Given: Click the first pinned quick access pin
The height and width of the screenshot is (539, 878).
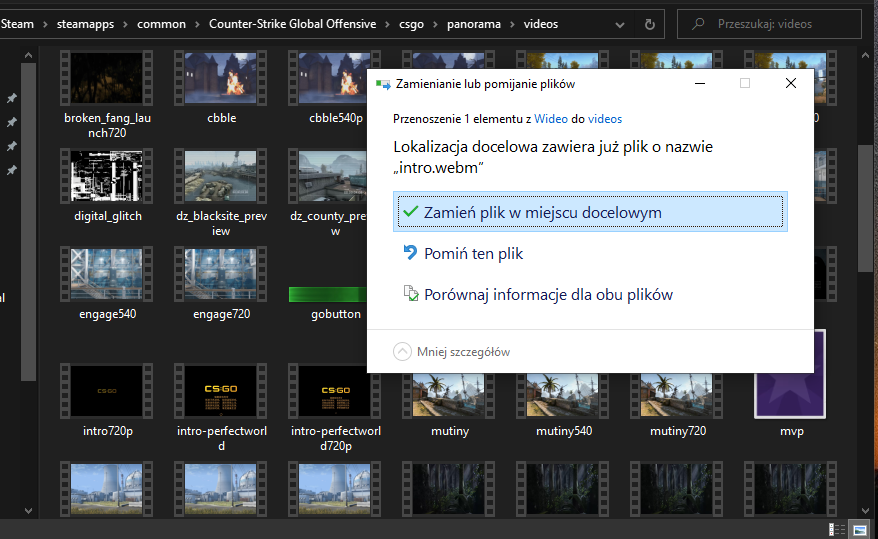Looking at the screenshot, I should pyautogui.click(x=11, y=99).
